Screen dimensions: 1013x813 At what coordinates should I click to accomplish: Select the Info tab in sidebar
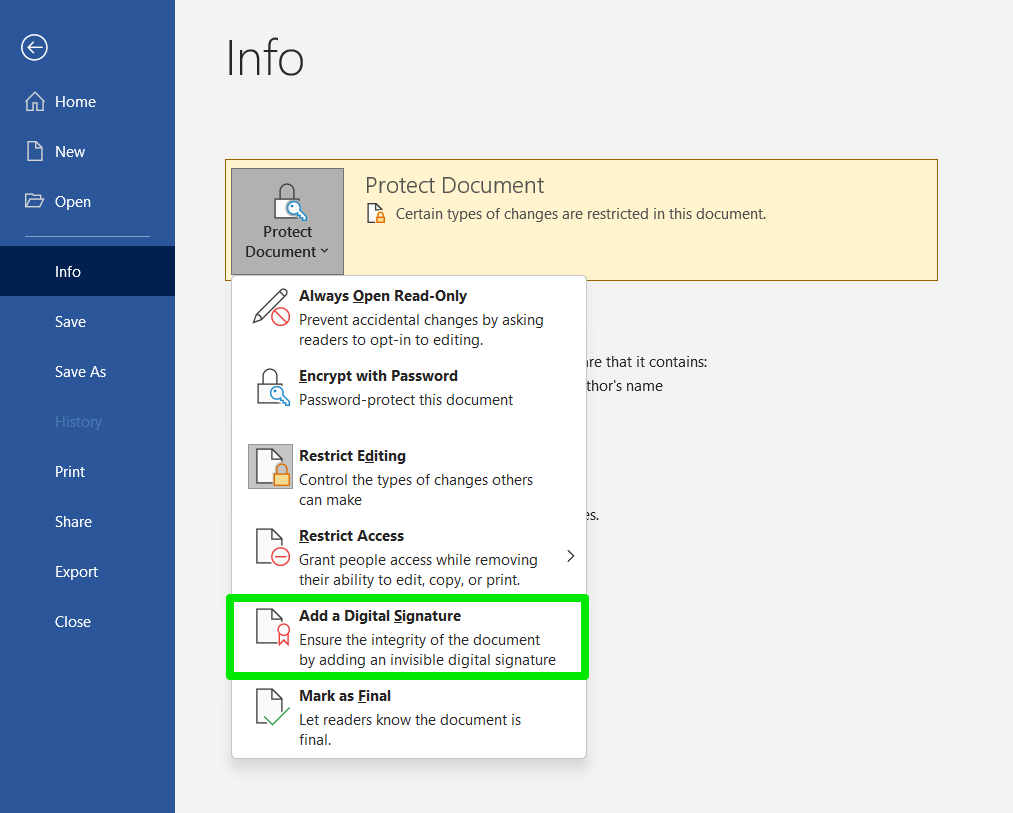point(68,272)
